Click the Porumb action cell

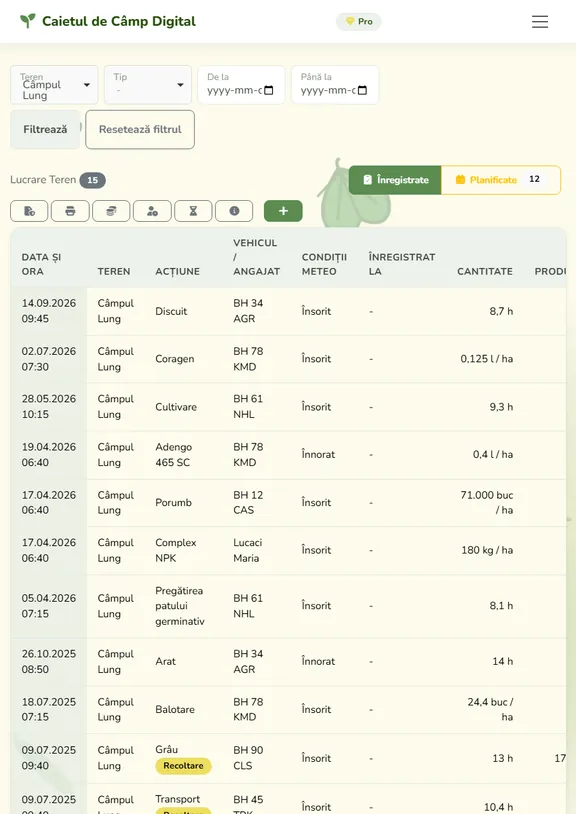[173, 503]
